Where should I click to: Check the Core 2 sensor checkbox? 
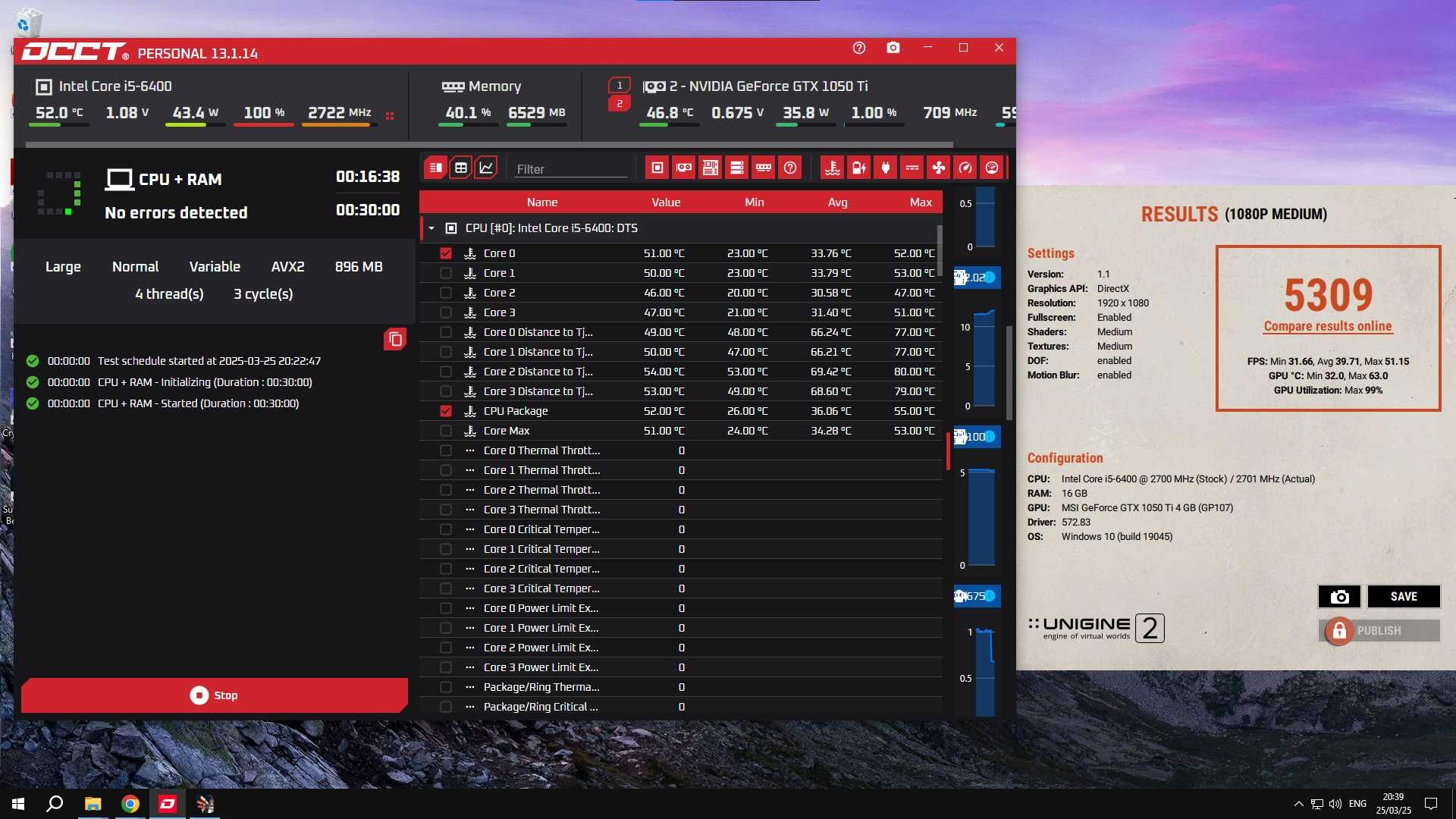click(446, 293)
